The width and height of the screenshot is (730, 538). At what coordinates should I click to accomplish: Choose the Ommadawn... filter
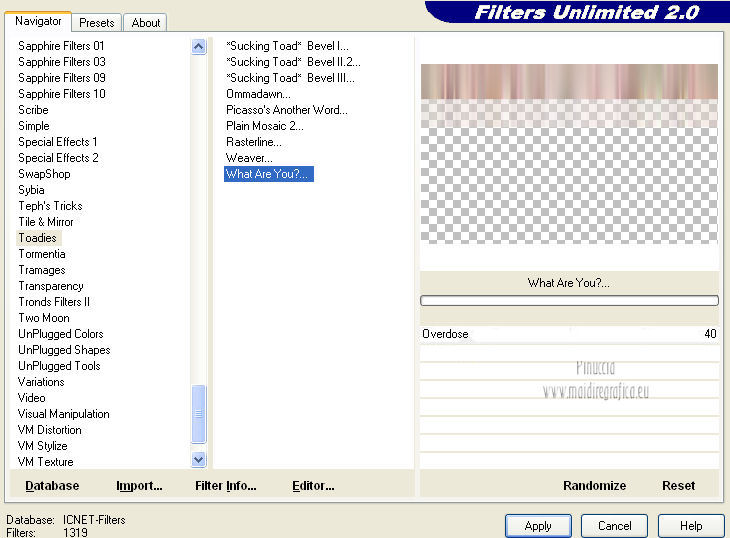point(258,94)
